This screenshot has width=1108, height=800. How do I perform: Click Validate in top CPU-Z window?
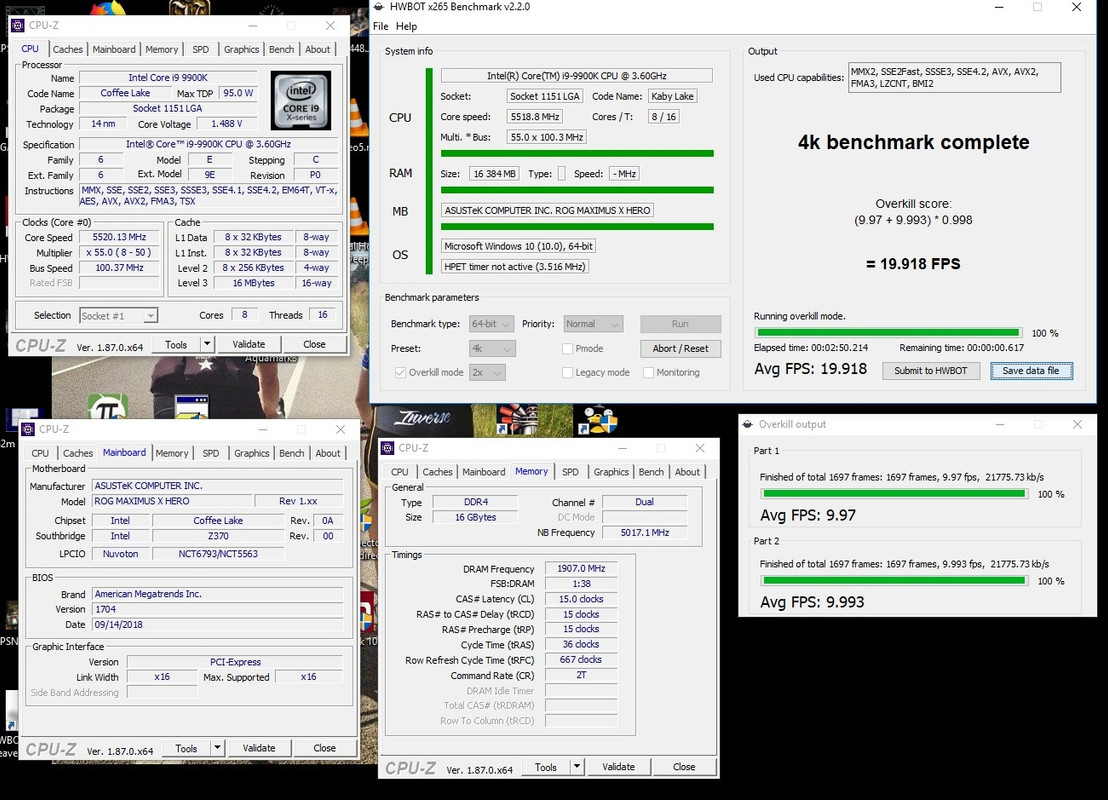249,344
